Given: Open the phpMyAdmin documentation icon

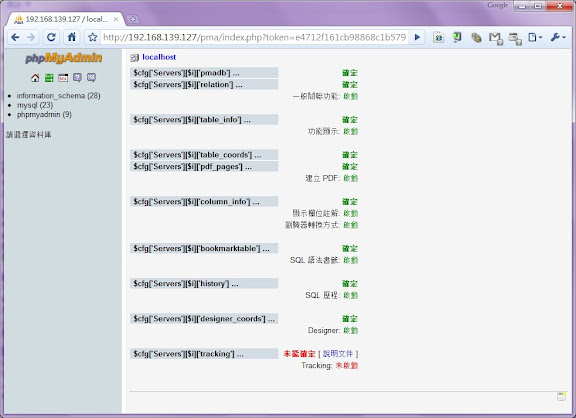Looking at the screenshot, I should 77,78.
